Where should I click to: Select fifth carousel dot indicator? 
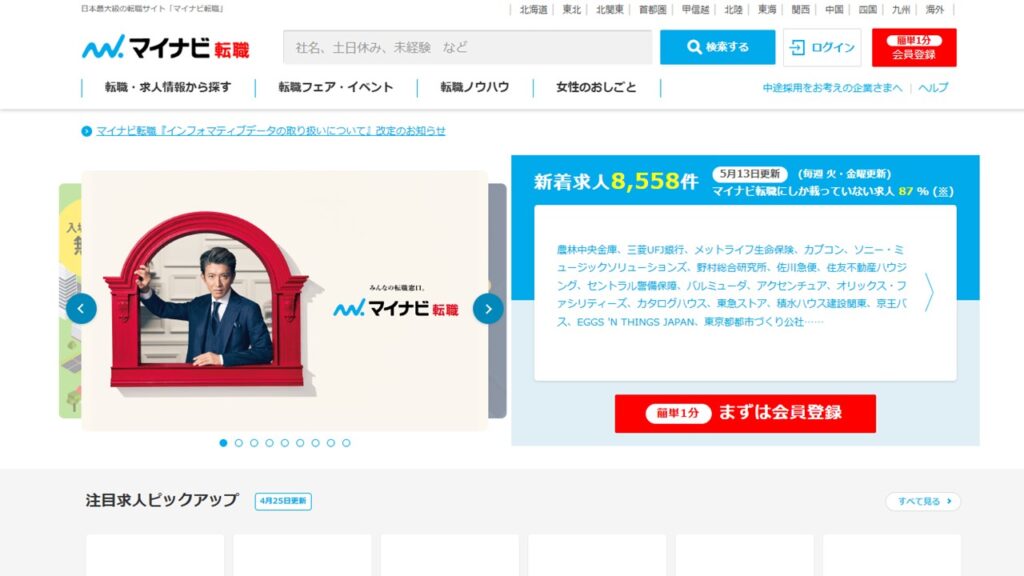pyautogui.click(x=285, y=443)
